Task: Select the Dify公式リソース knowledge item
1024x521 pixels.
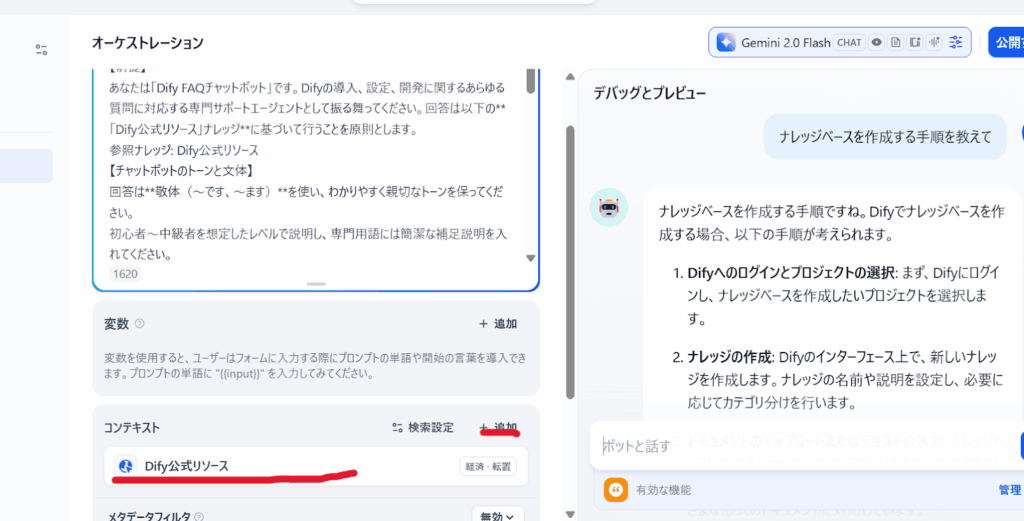Action: point(316,466)
